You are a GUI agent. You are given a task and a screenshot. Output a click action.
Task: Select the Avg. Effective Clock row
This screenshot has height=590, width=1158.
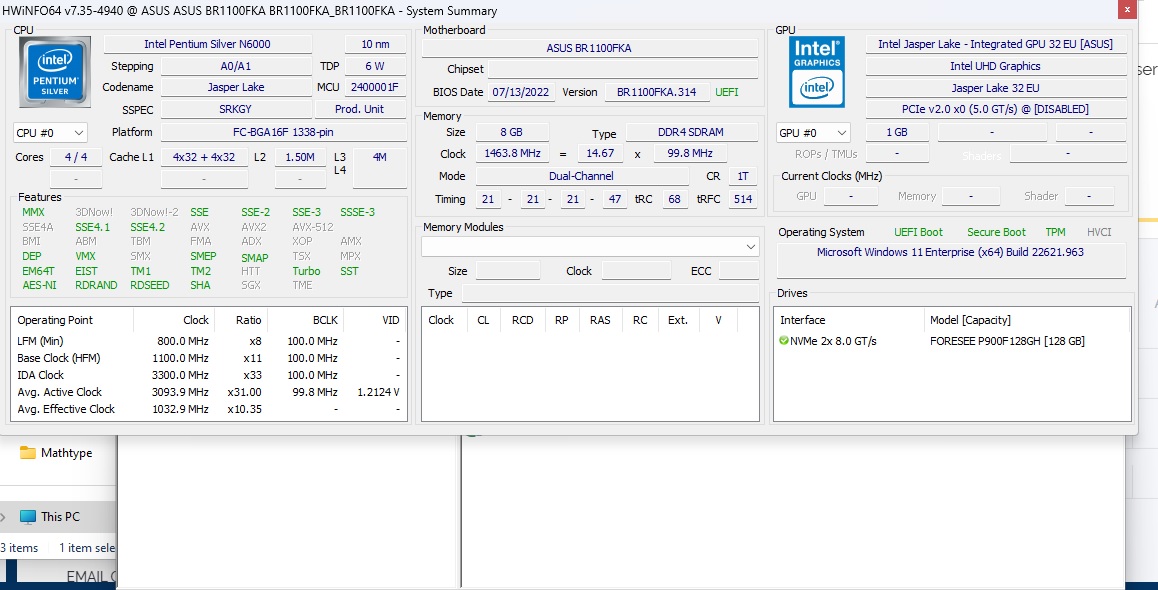click(209, 409)
